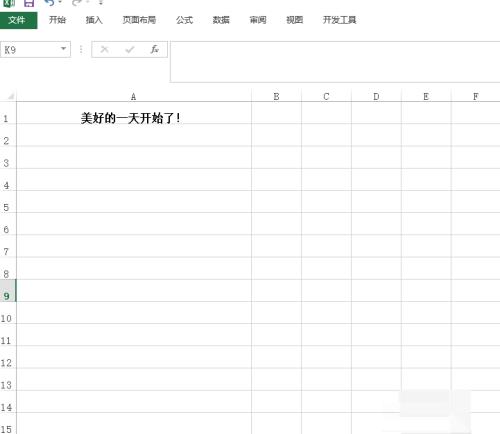Open the insert function fx icon
The image size is (500, 434).
point(154,49)
